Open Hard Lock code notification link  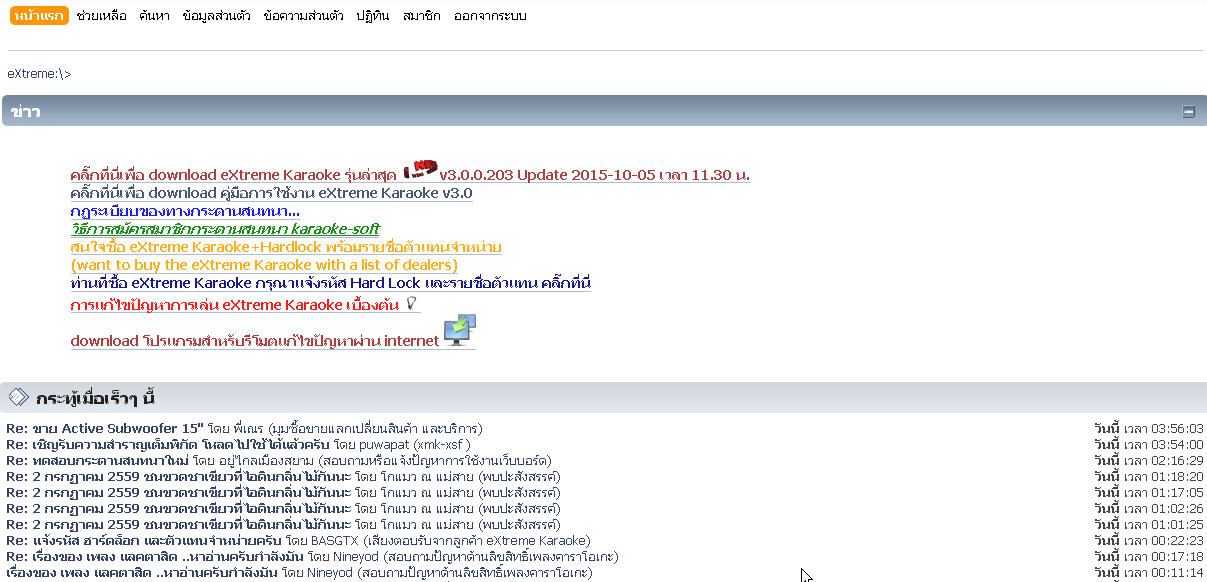331,283
